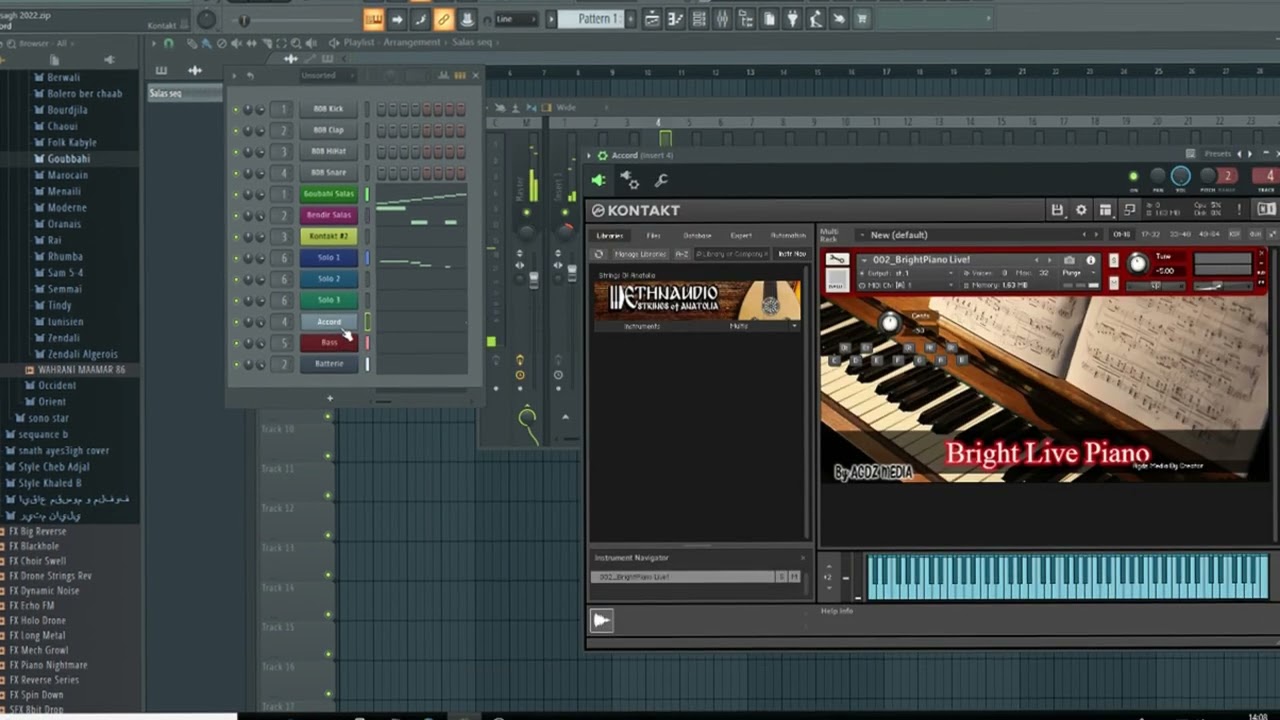This screenshot has width=1280, height=720.
Task: Mute the Solo 1 channel LED
Action: tap(236, 258)
